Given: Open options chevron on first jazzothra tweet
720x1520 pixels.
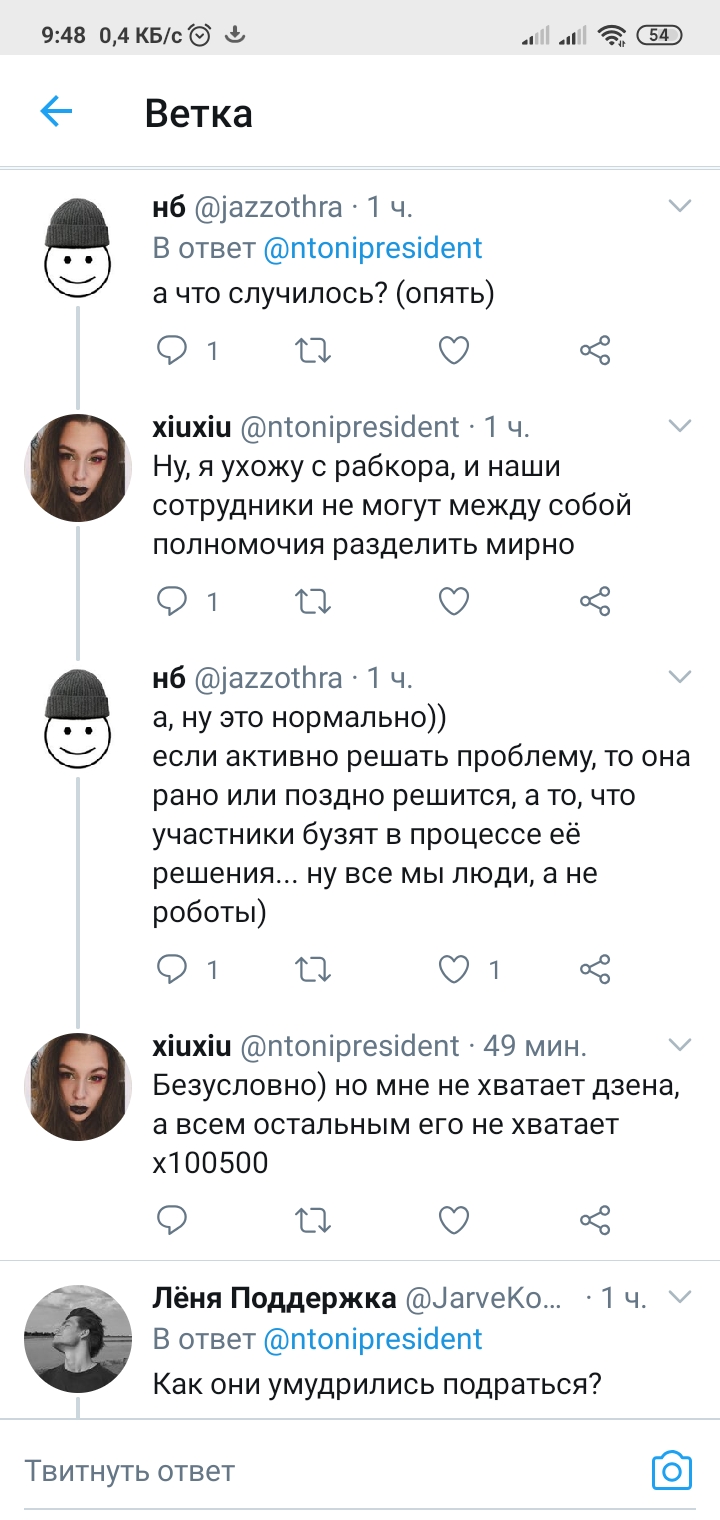Looking at the screenshot, I should point(679,207).
